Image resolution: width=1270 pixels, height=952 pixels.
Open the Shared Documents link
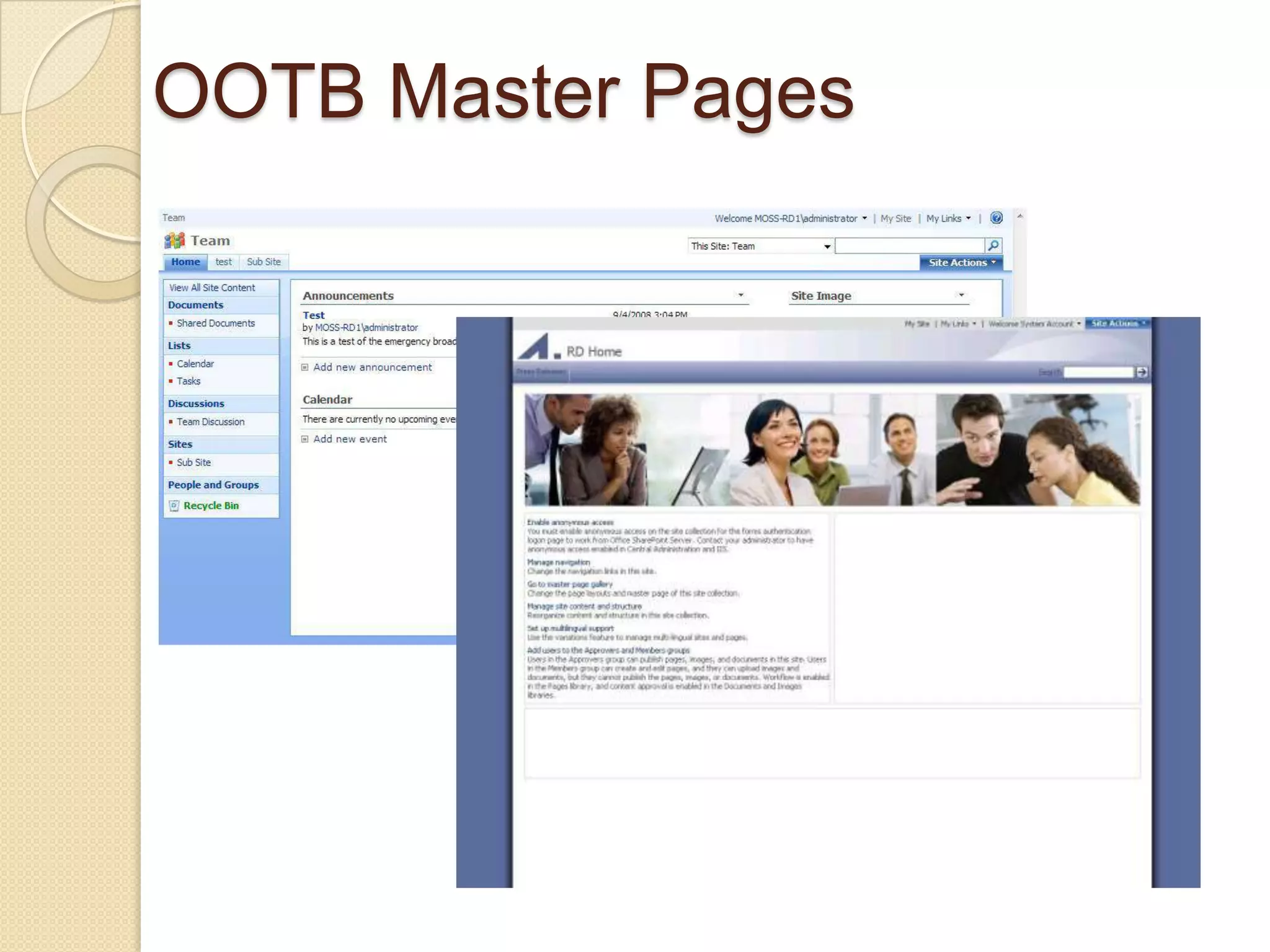click(x=216, y=324)
